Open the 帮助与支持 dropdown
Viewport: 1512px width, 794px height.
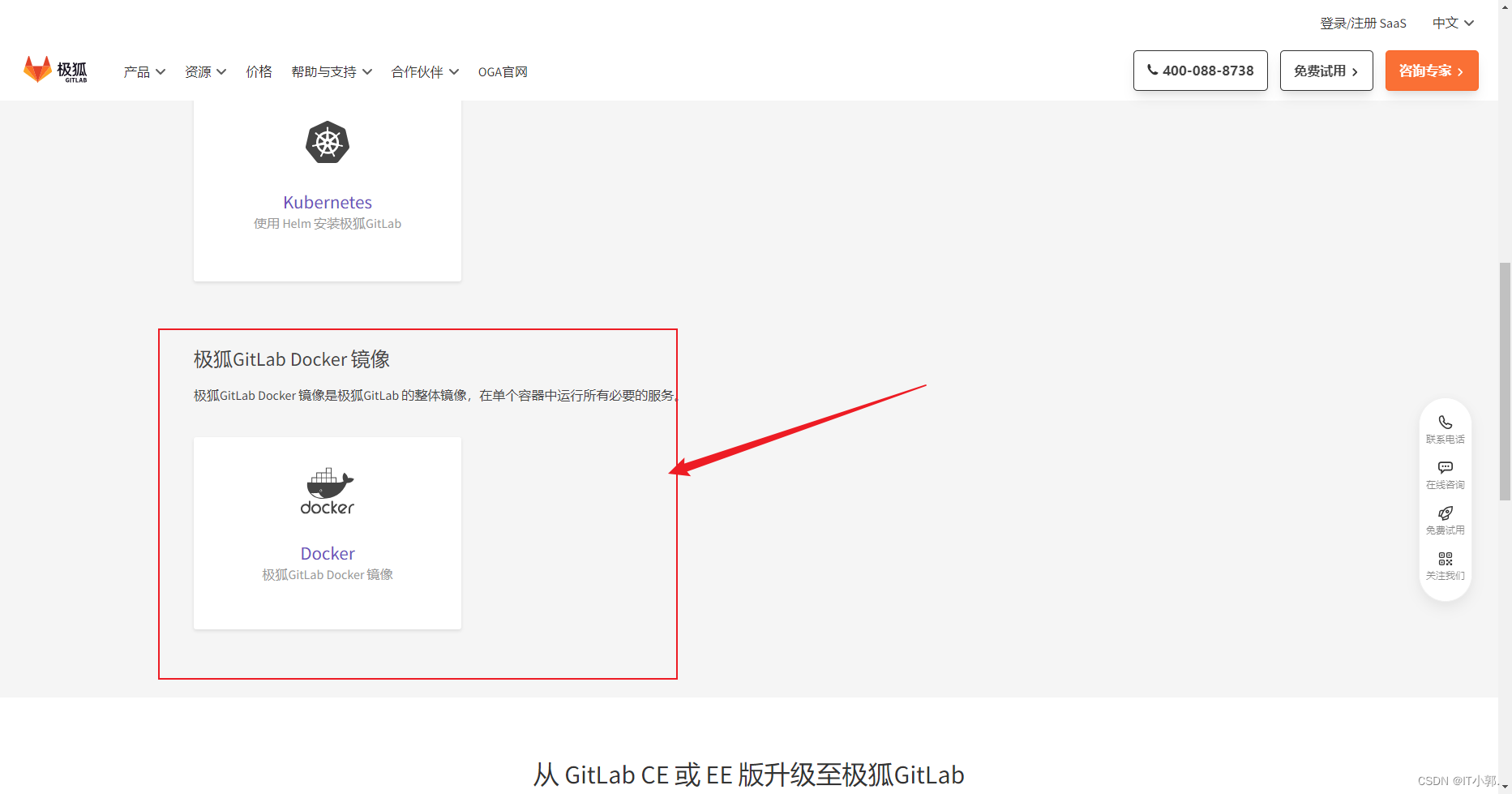coord(332,72)
